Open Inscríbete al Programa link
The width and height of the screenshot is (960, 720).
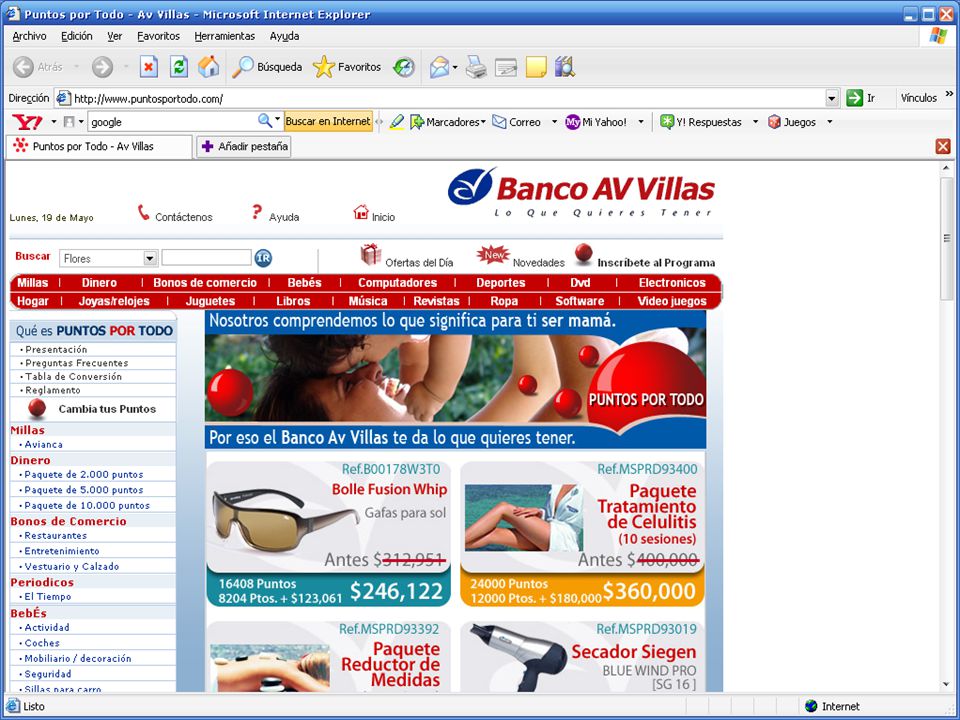coord(656,263)
